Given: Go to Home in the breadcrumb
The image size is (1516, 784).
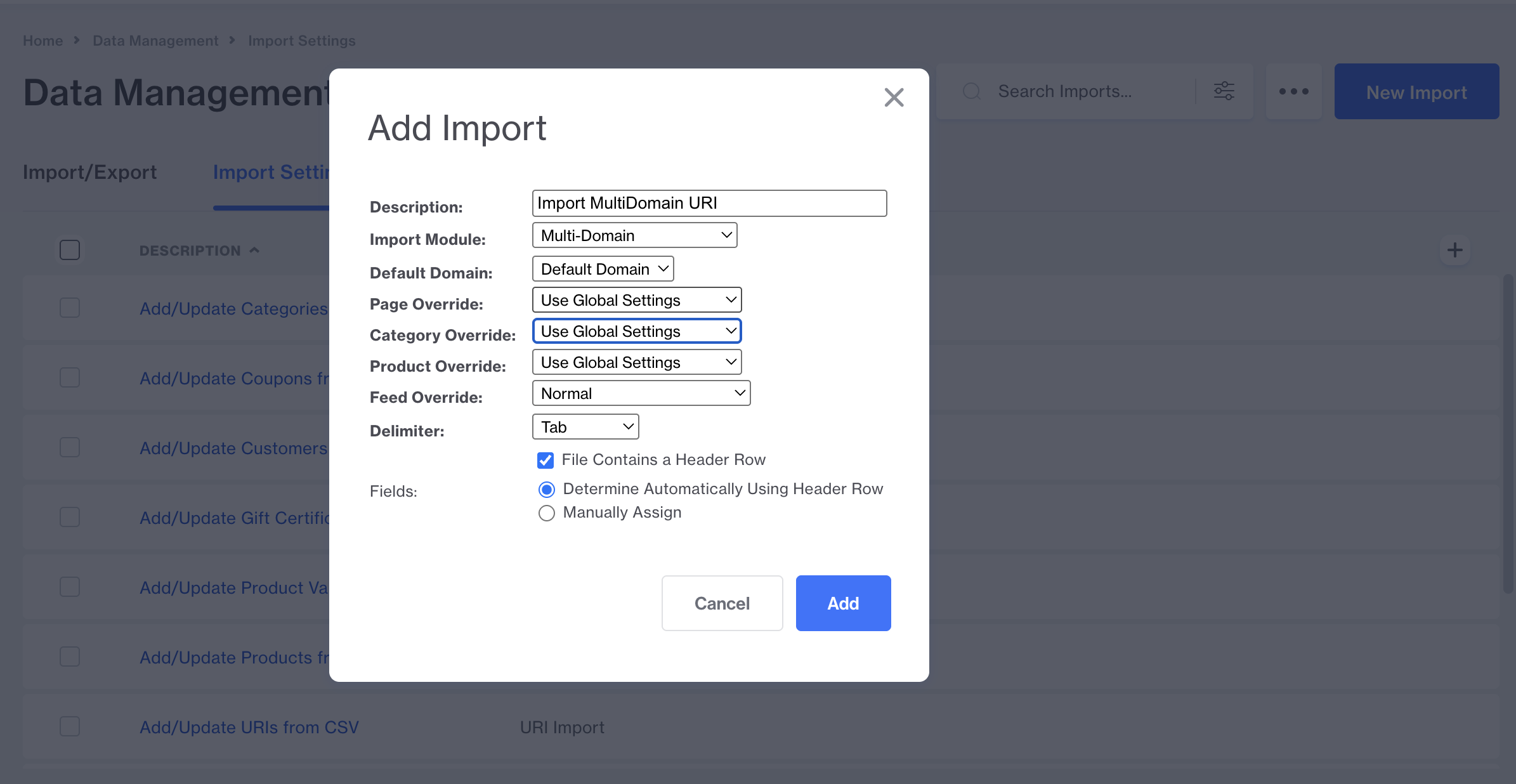Looking at the screenshot, I should click(x=42, y=41).
